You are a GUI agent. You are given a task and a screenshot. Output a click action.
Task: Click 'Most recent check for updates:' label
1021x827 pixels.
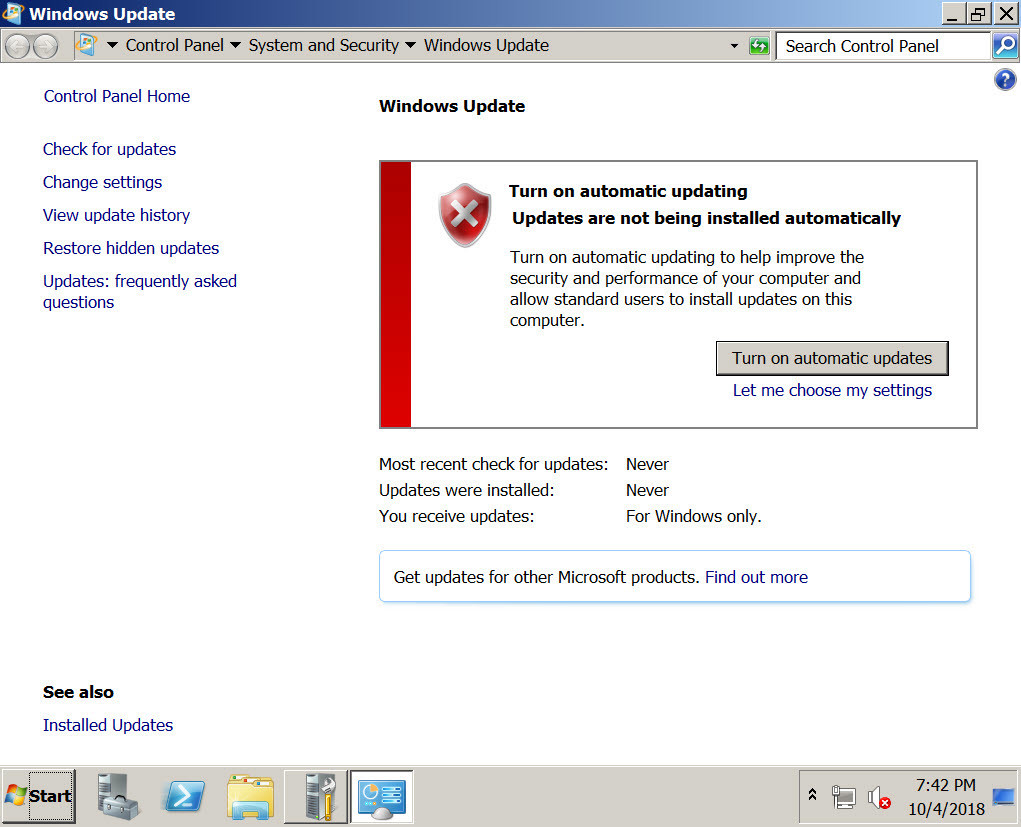pos(493,464)
